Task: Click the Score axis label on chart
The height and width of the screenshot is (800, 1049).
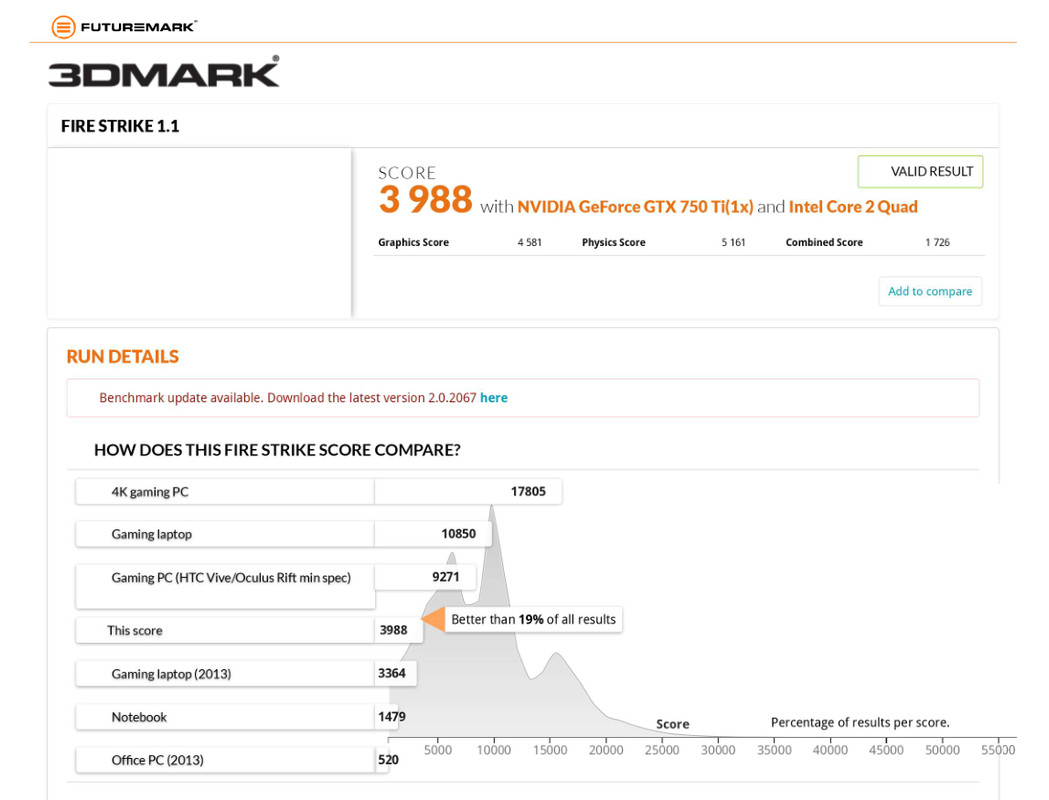Action: 672,724
